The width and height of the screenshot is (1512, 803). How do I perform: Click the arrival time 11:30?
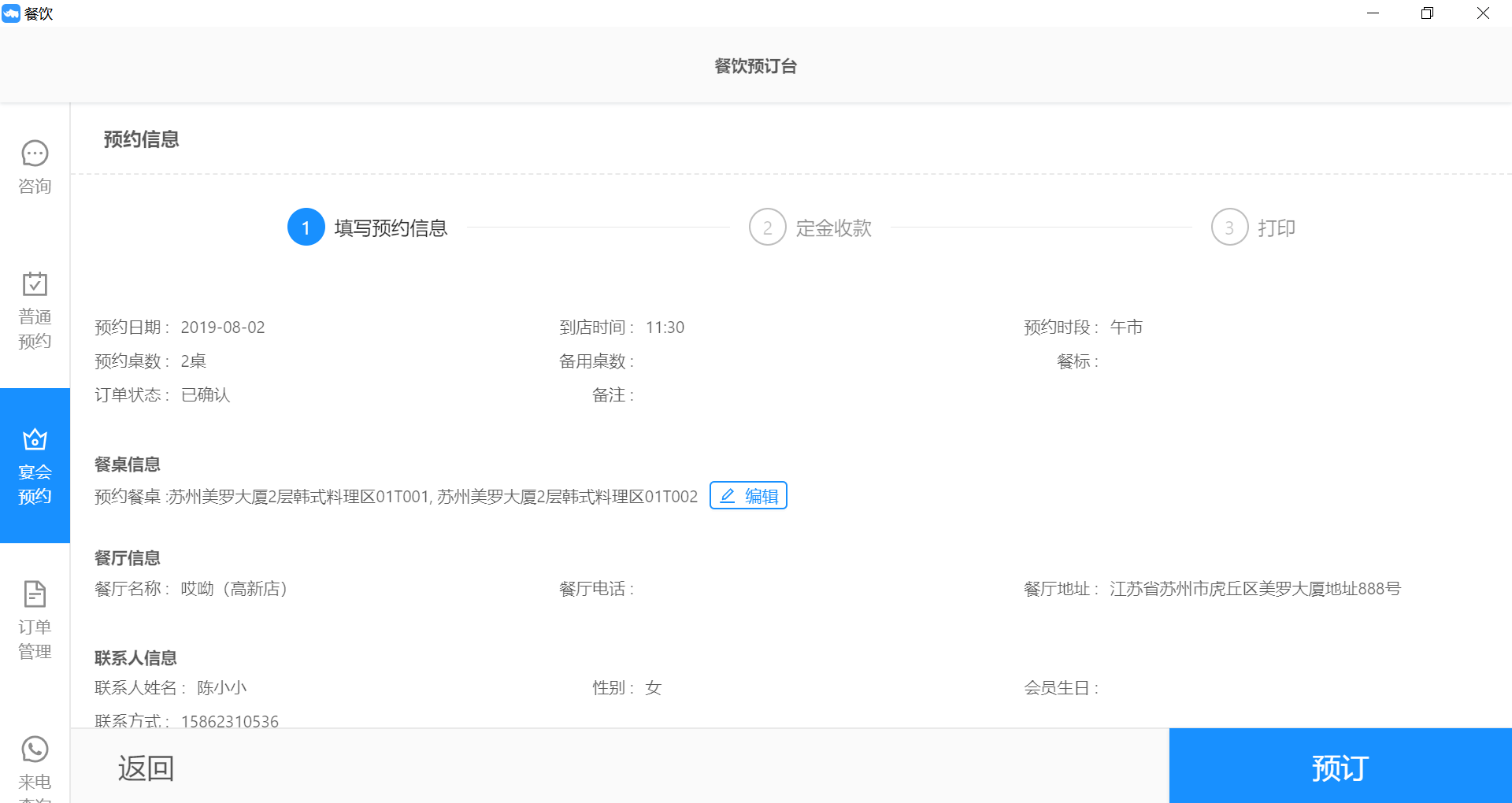[665, 327]
